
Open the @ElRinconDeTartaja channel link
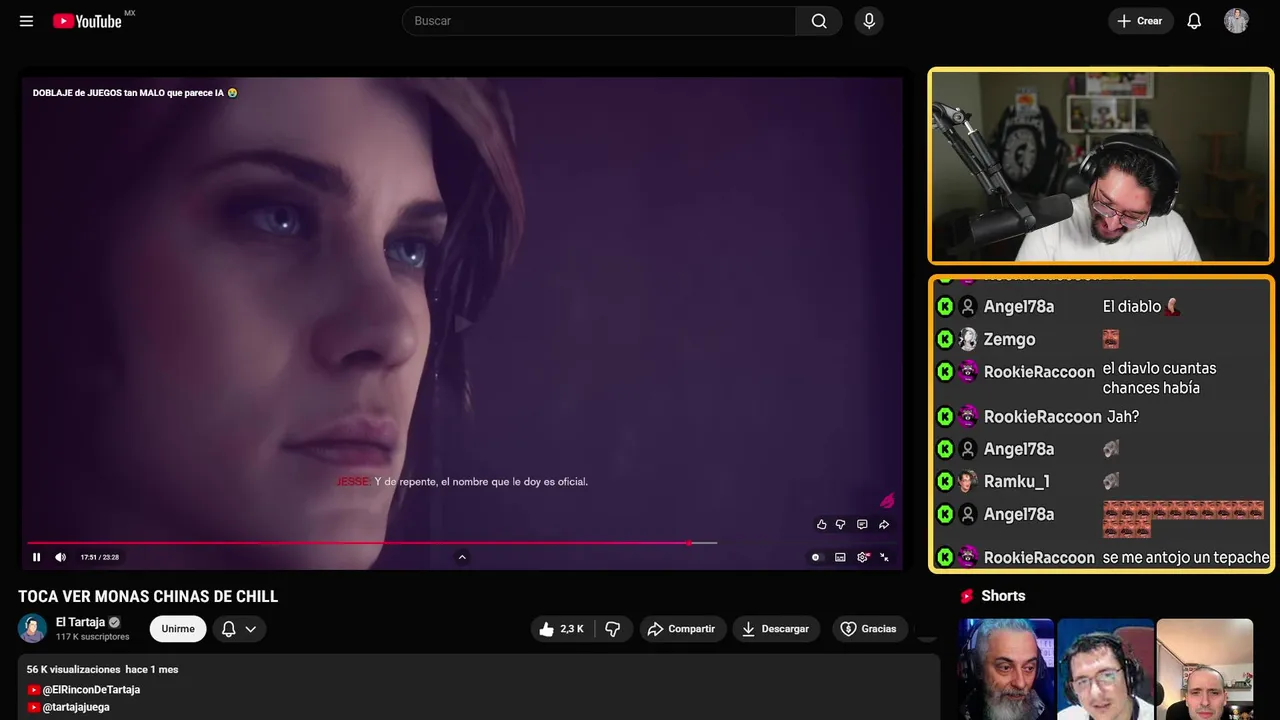point(91,690)
